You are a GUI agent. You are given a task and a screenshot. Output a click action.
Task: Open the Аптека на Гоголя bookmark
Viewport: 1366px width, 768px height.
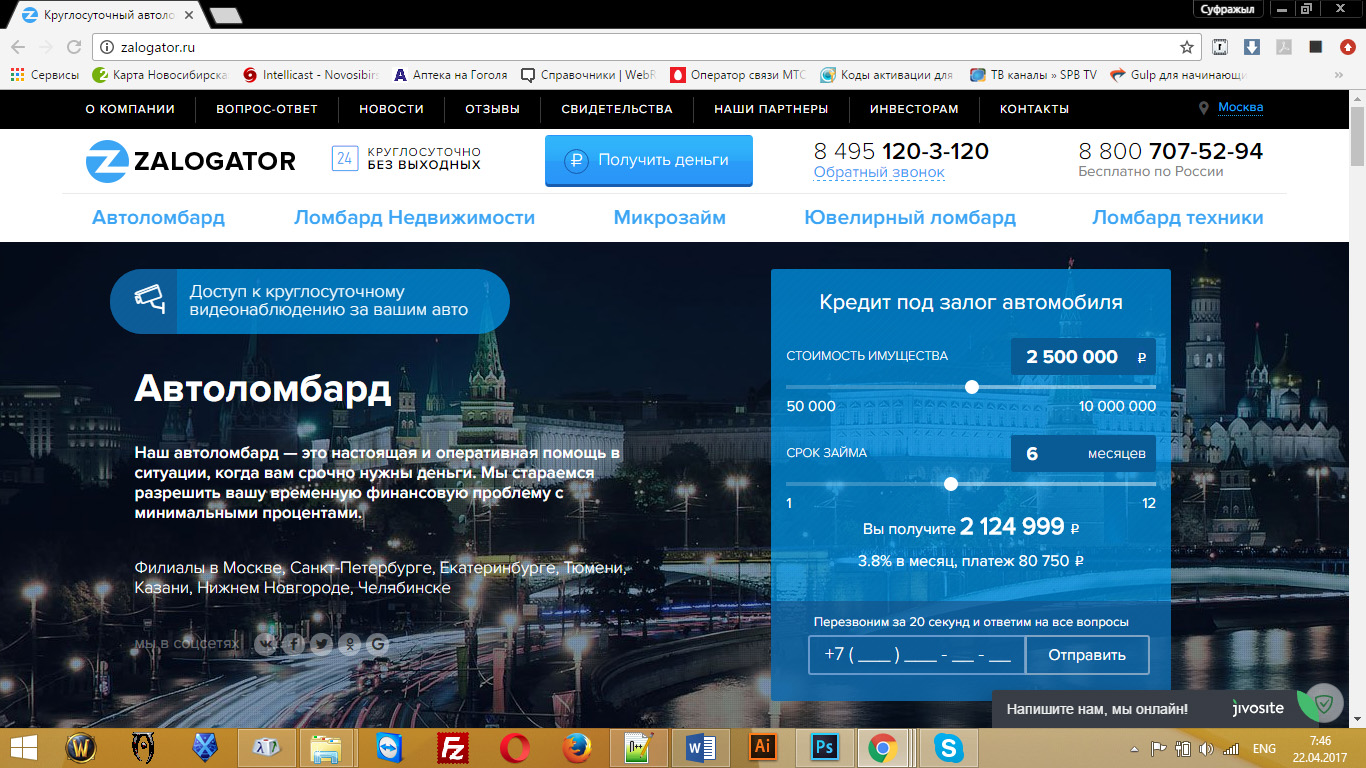coord(451,75)
